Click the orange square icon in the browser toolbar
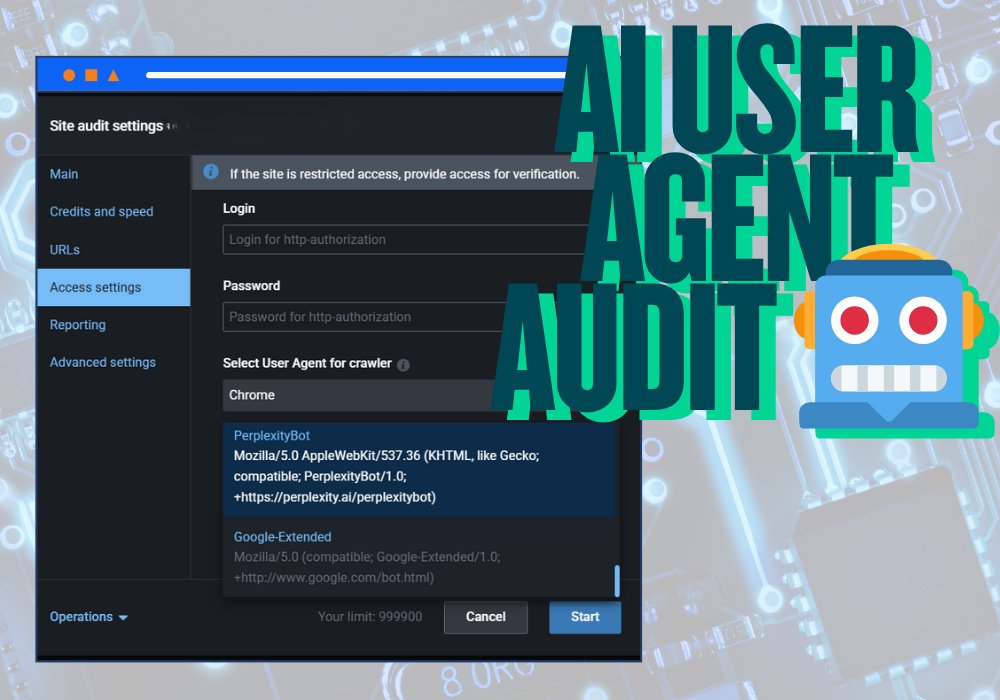 click(x=91, y=74)
